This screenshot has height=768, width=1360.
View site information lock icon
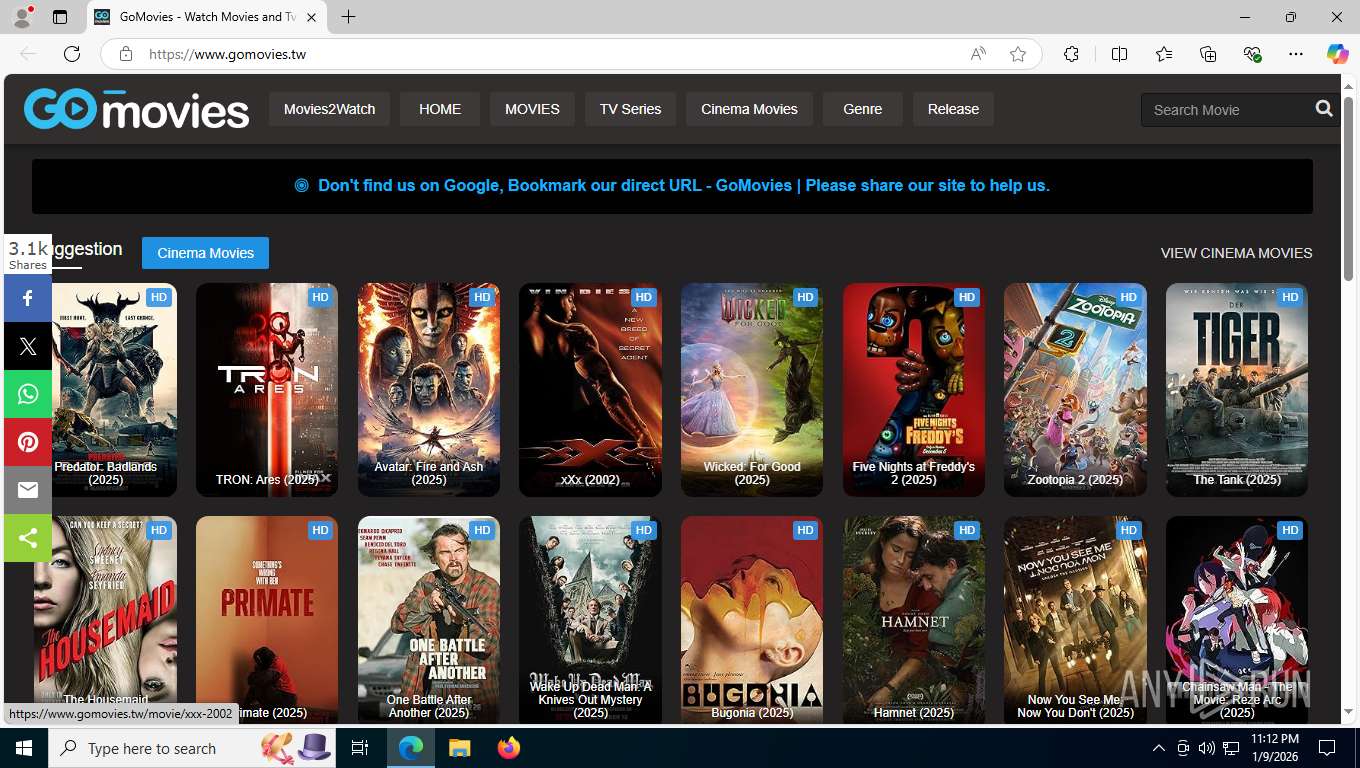pyautogui.click(x=126, y=54)
